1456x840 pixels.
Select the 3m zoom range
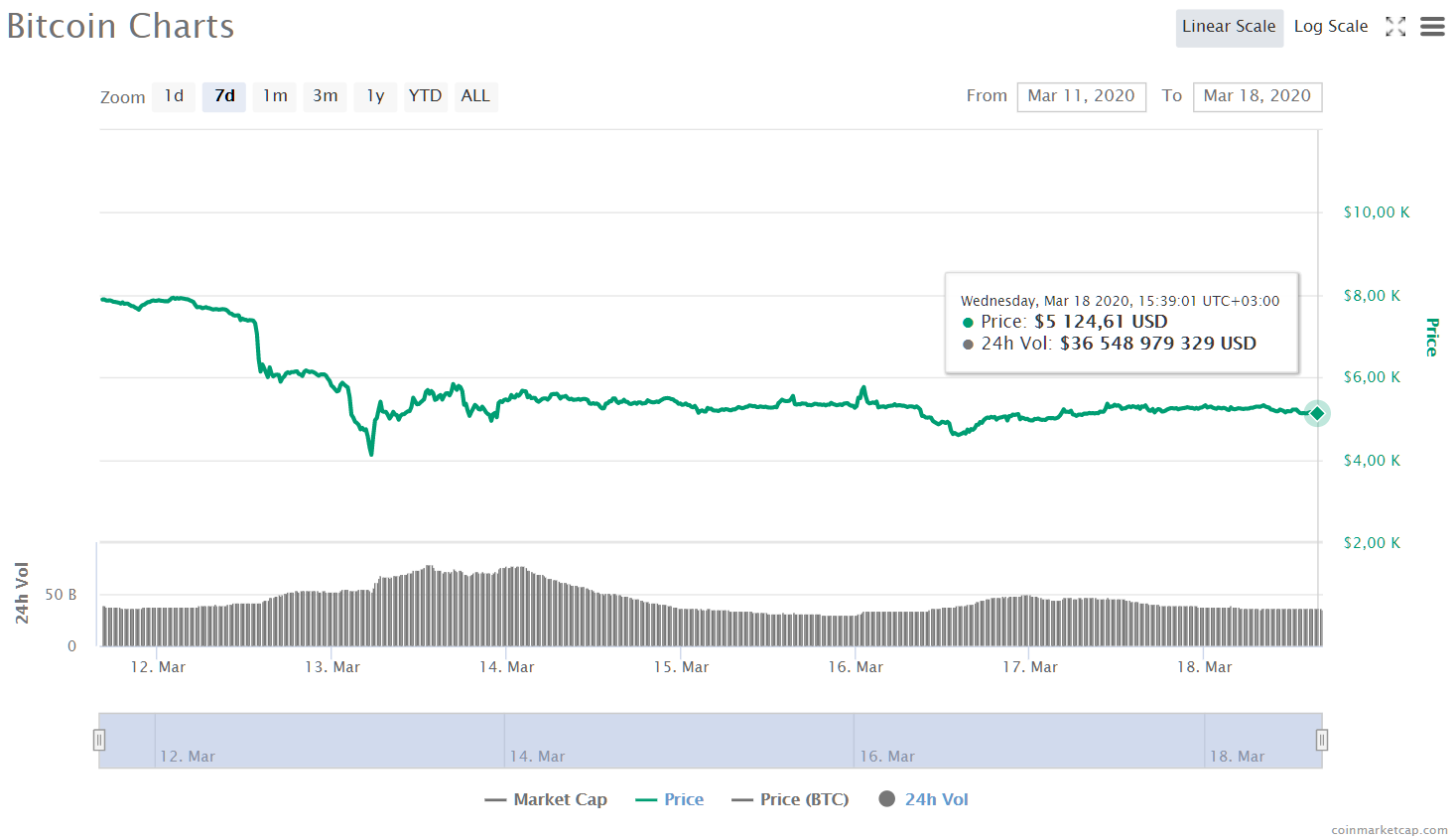point(325,96)
